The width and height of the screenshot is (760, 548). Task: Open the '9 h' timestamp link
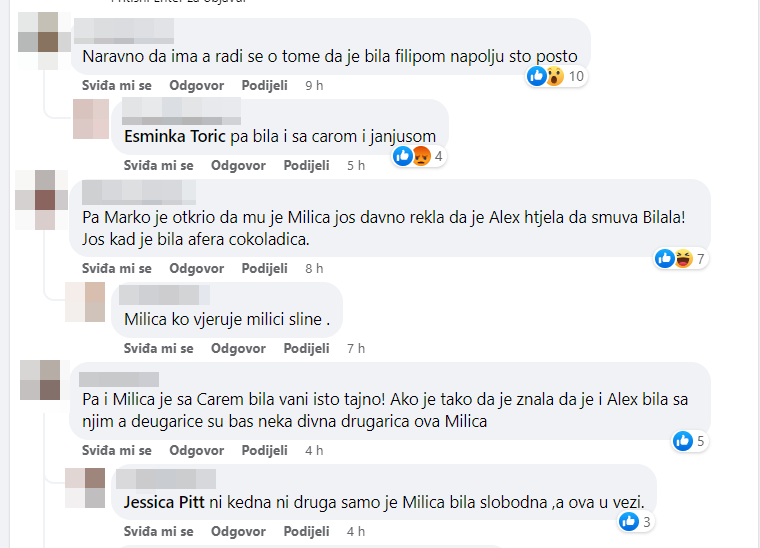coord(314,85)
